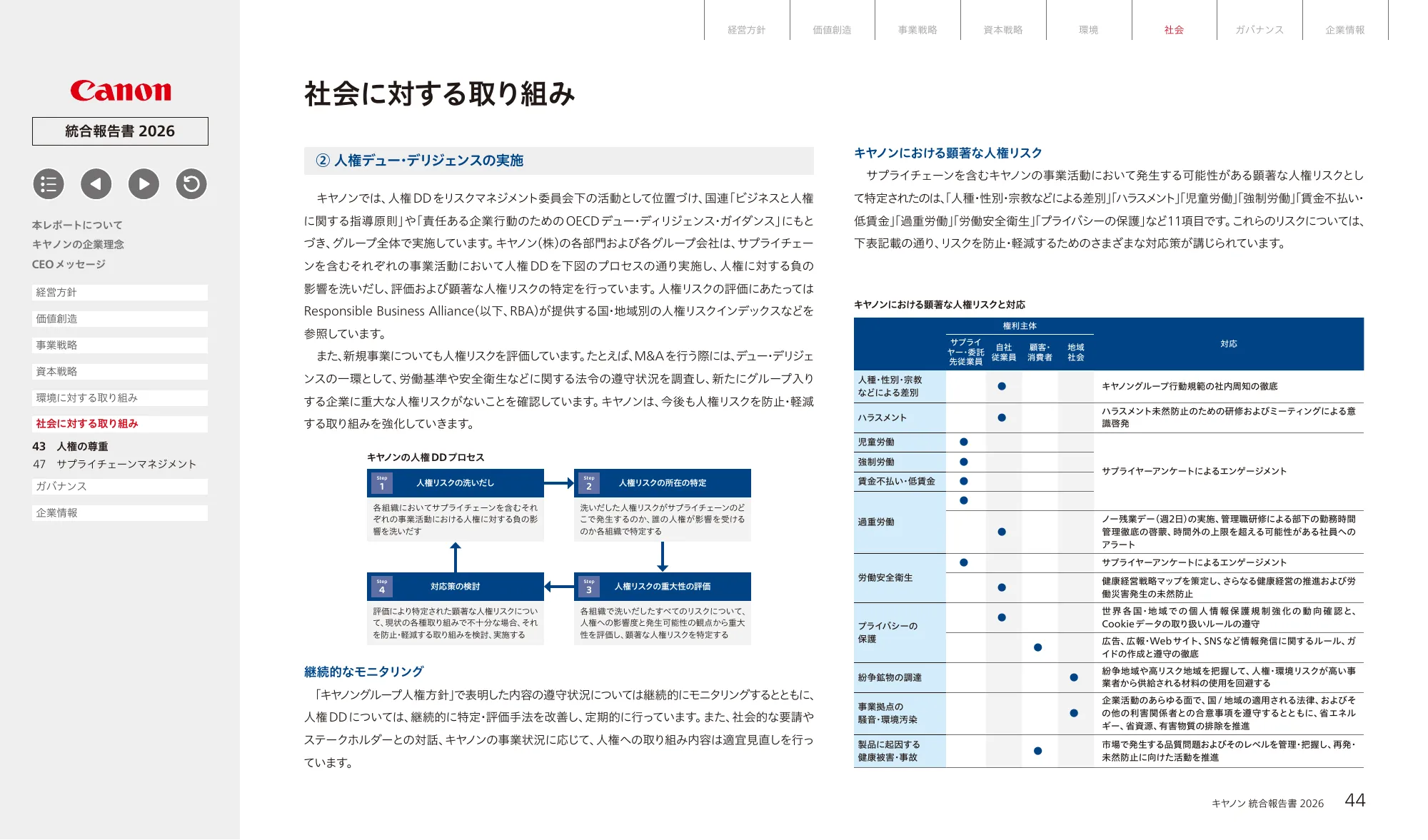Viewport: 1428px width, 840px height.
Task: Select ガバナンス in the sidebar
Action: pyautogui.click(x=120, y=487)
